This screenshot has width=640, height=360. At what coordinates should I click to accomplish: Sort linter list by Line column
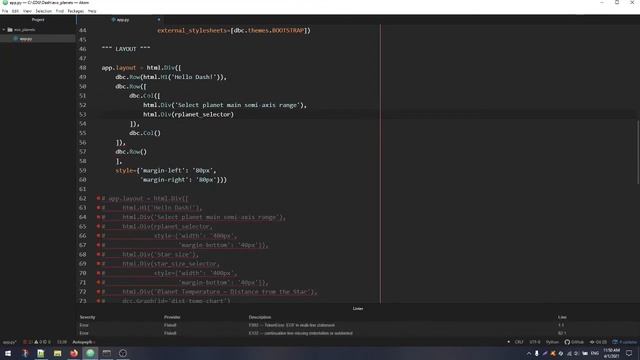pyautogui.click(x=562, y=317)
